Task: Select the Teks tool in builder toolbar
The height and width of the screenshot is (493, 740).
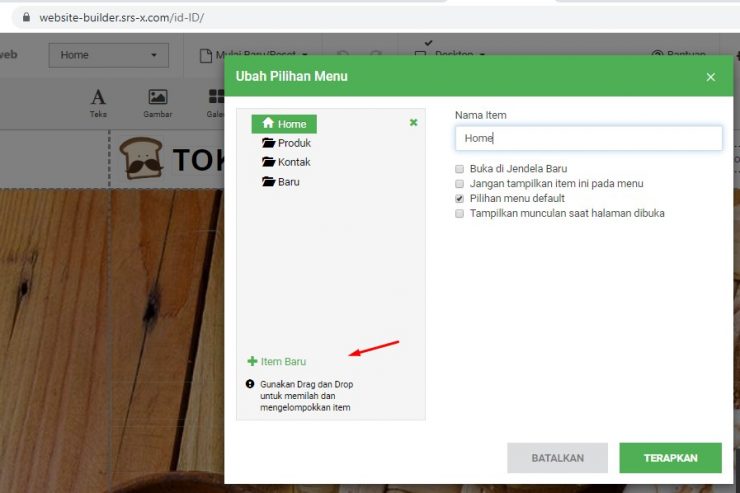Action: (98, 103)
